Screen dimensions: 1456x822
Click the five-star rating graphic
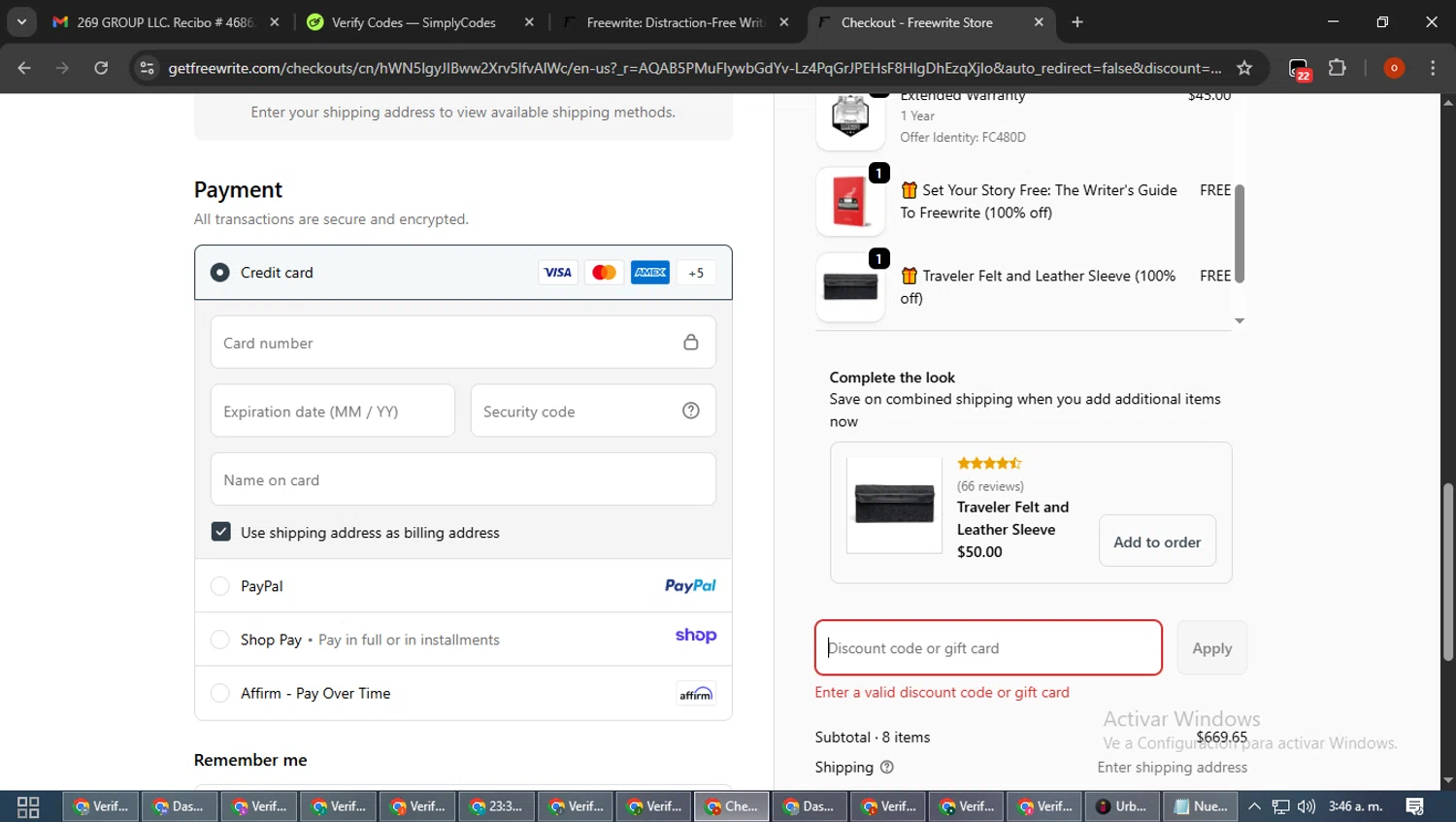(x=989, y=463)
